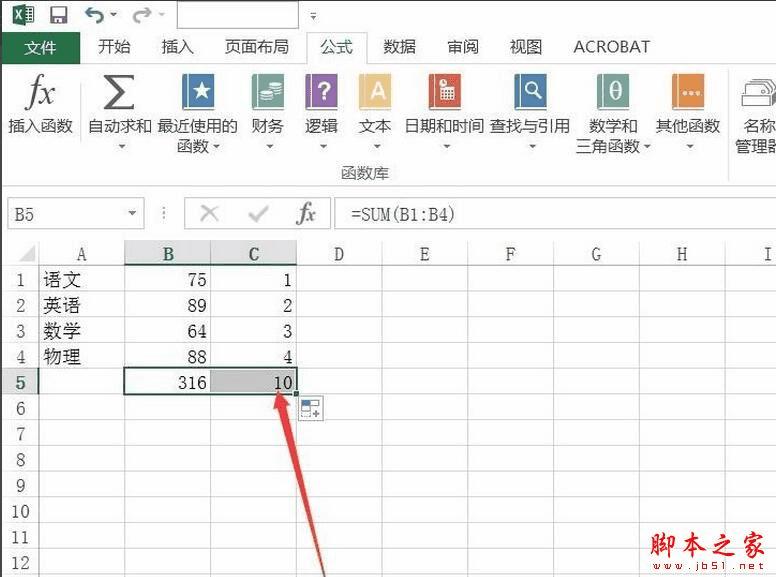776x577 pixels.
Task: Switch to the 页面布局 tab
Action: pos(257,47)
